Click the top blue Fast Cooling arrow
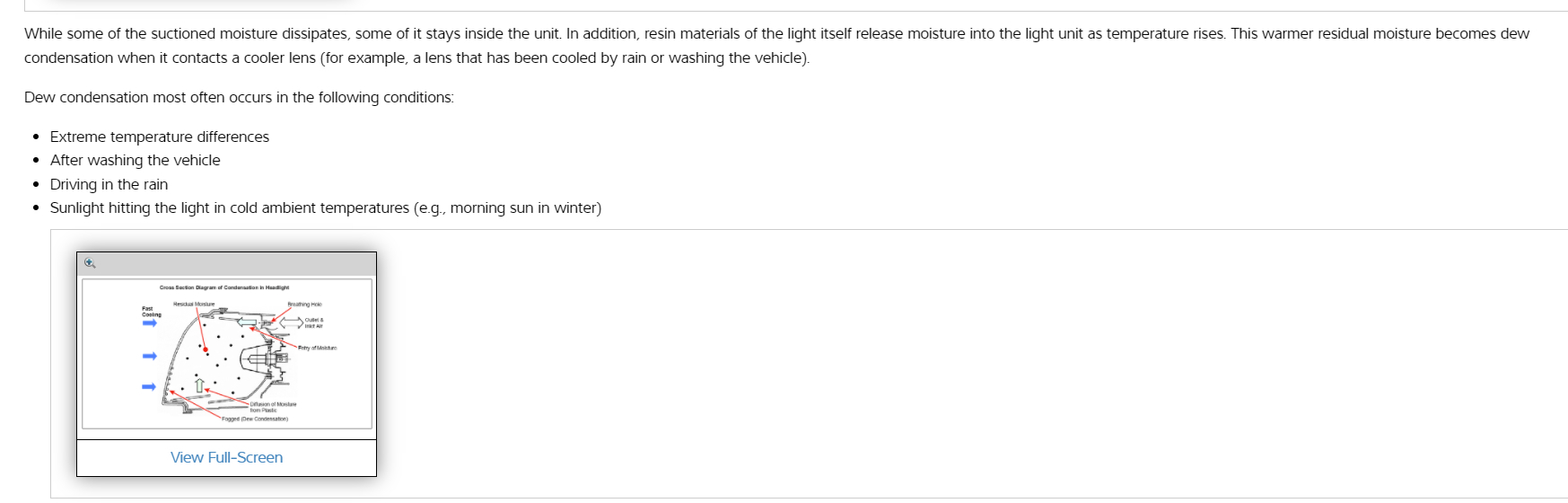1568x503 pixels. click(150, 323)
